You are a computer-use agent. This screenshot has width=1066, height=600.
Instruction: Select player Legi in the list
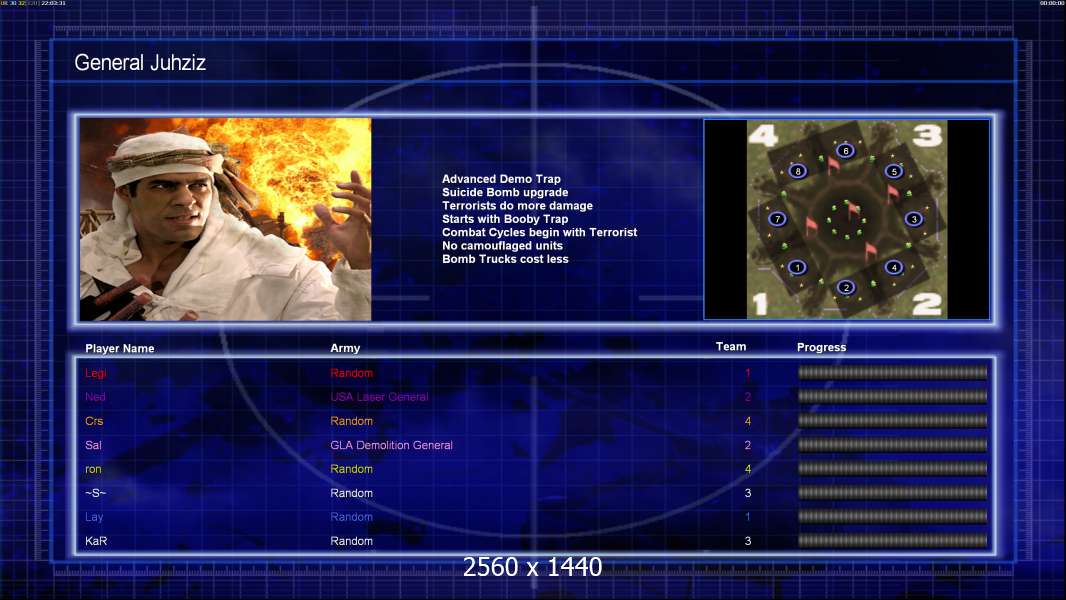tap(96, 373)
